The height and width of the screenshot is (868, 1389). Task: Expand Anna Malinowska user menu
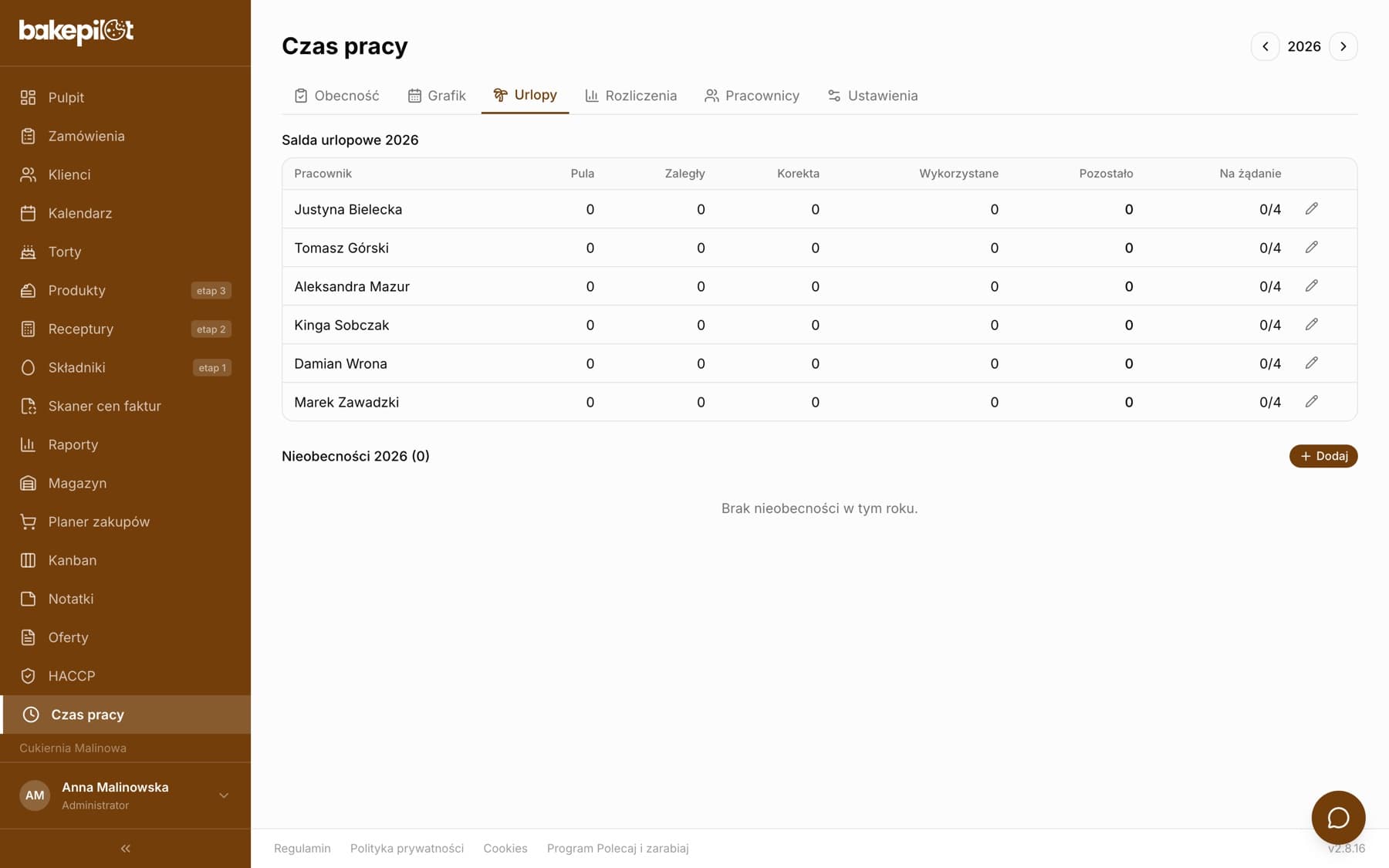(125, 795)
